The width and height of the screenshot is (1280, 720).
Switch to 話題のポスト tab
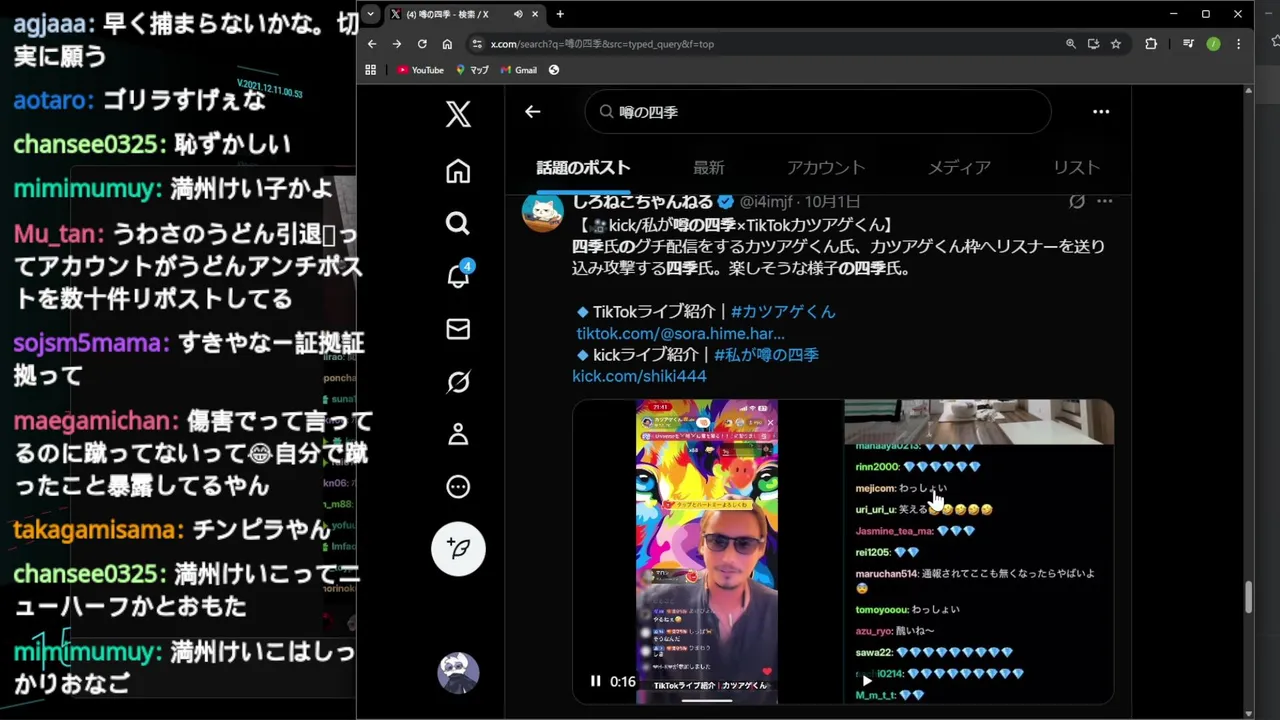pyautogui.click(x=583, y=168)
